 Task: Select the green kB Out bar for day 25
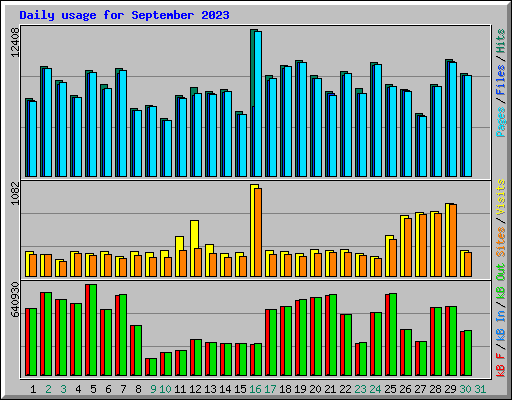[393, 335]
